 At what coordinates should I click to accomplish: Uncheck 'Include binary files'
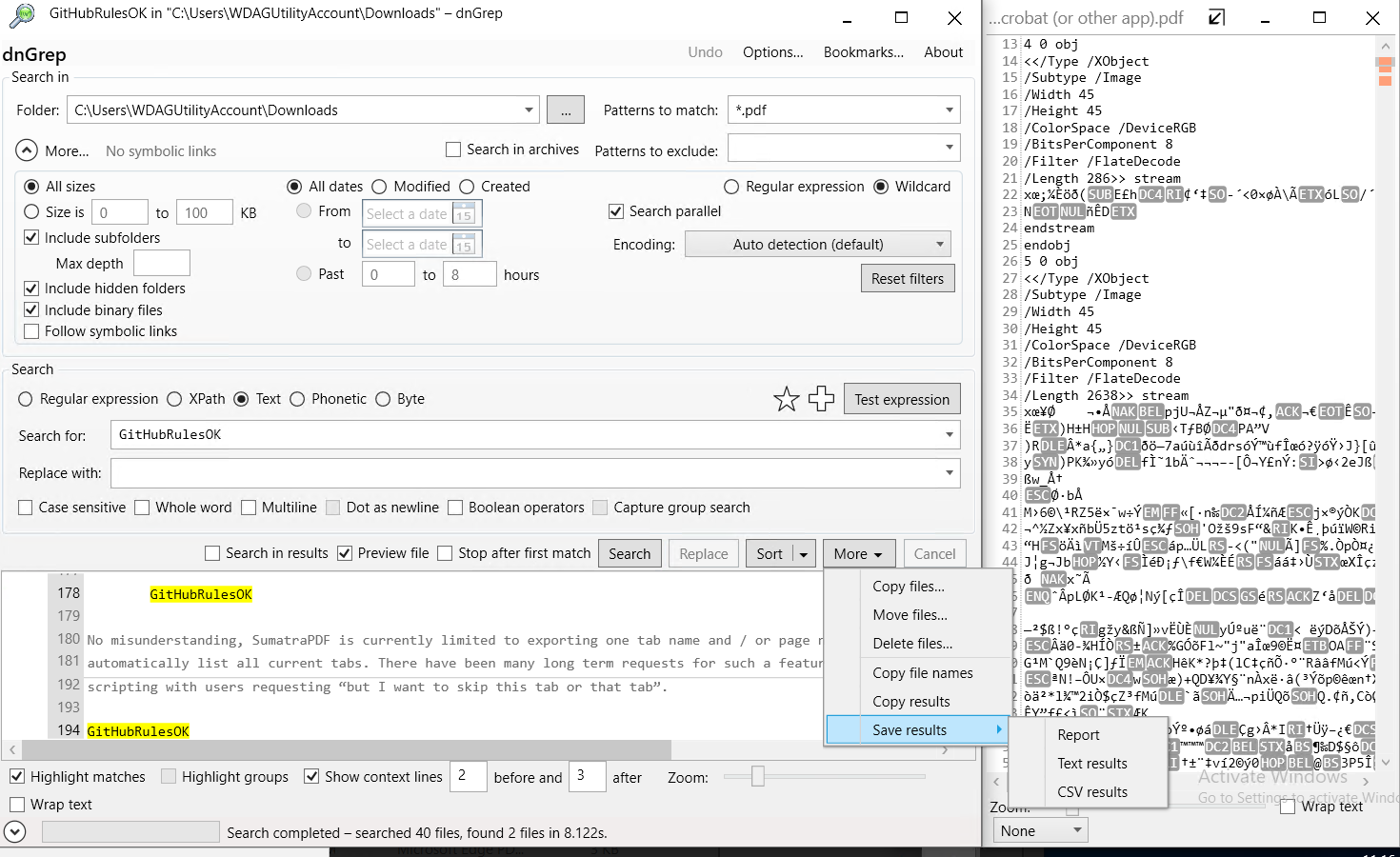click(x=31, y=309)
